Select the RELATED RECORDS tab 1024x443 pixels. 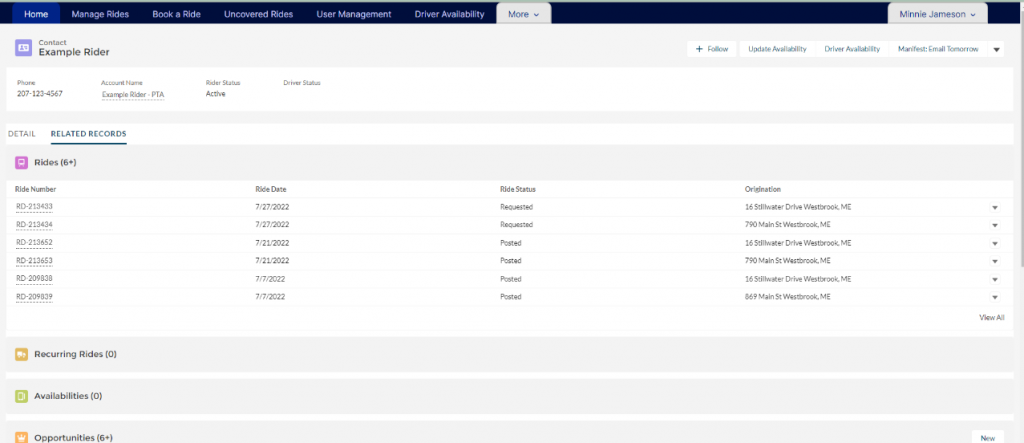point(88,133)
